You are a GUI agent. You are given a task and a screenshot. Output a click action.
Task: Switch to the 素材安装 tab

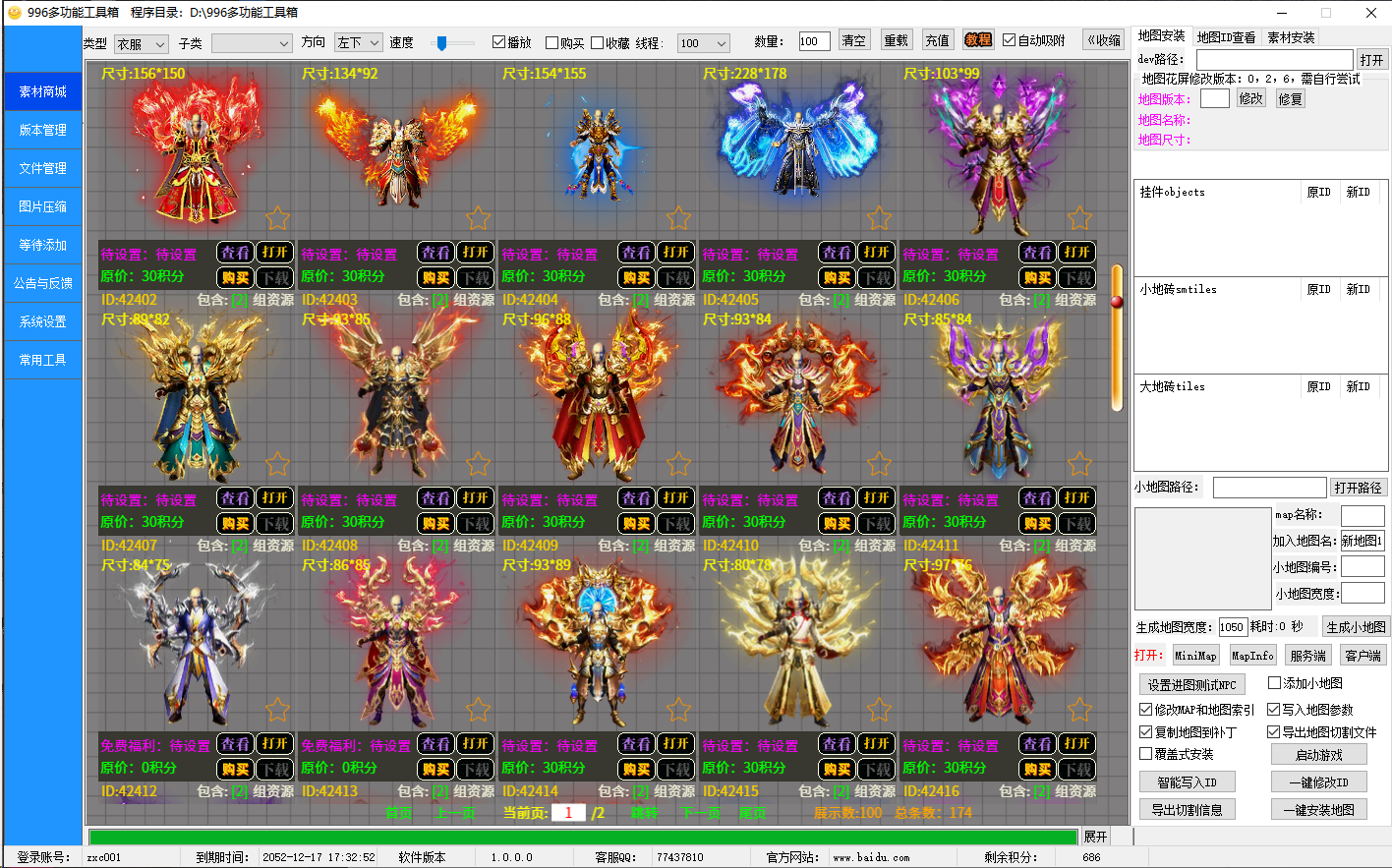[1291, 37]
